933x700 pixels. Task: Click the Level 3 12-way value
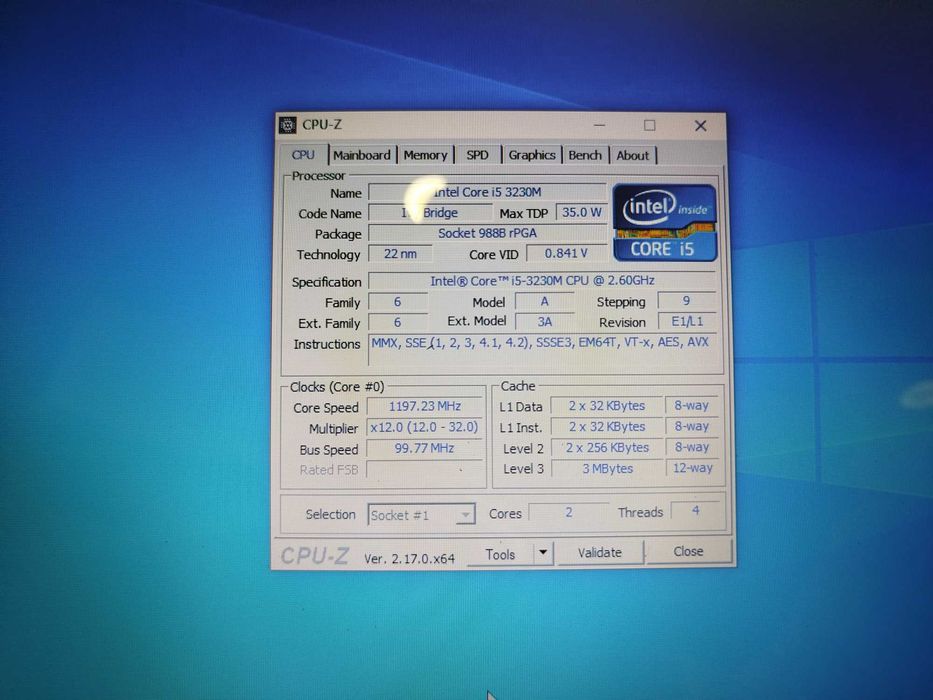(692, 468)
